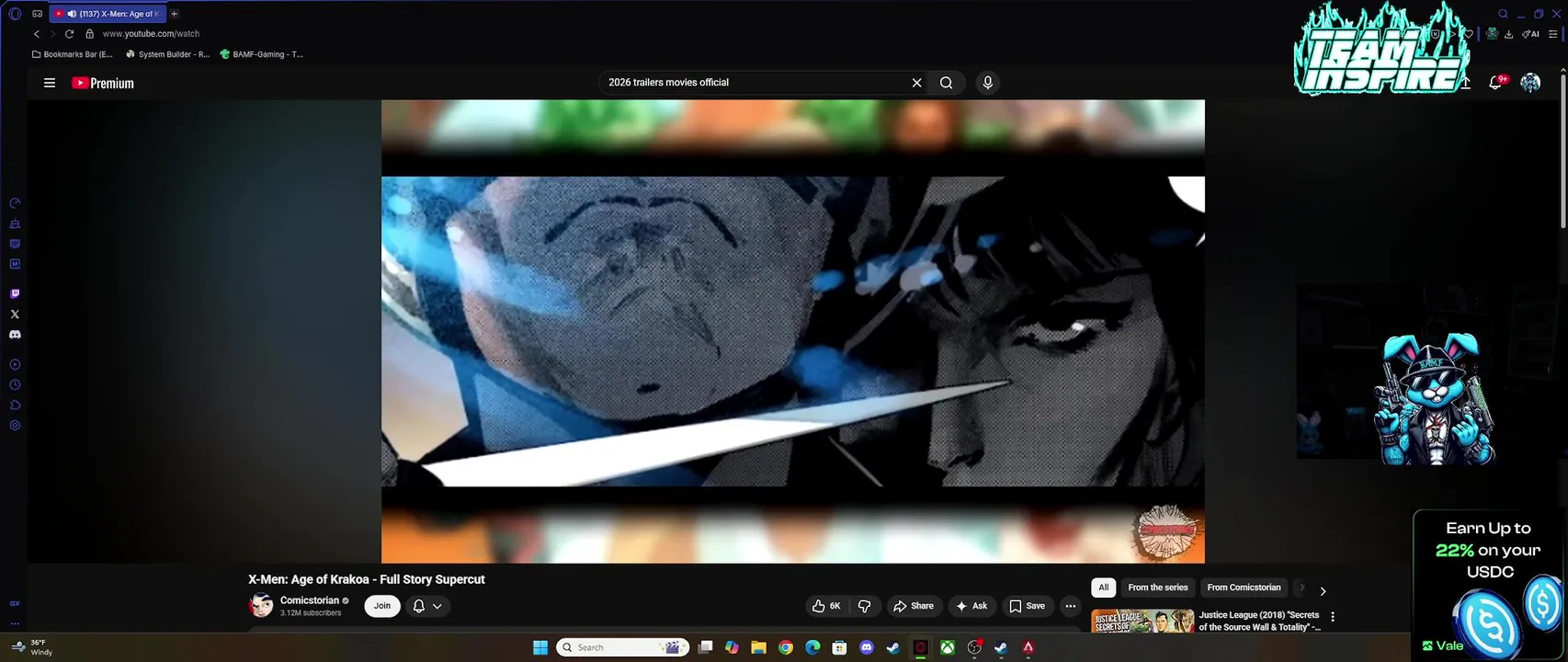The width and height of the screenshot is (1568, 662).
Task: Open Comicstorian channel avatar
Action: [261, 606]
